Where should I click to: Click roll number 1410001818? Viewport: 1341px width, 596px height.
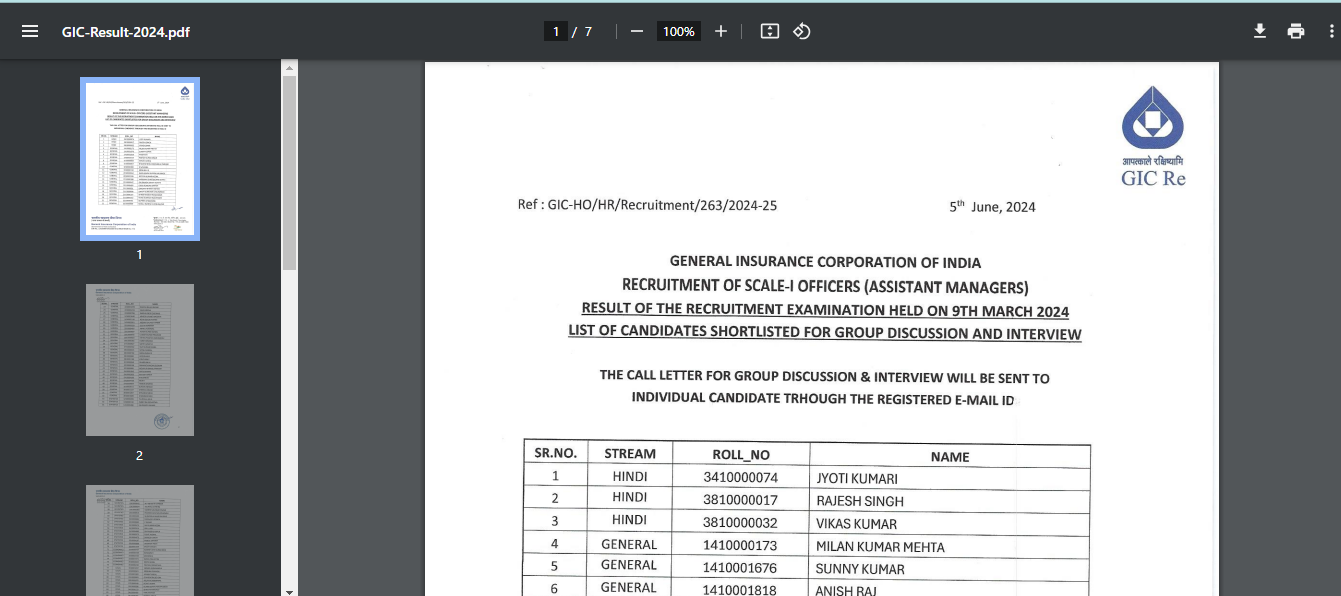[740, 590]
